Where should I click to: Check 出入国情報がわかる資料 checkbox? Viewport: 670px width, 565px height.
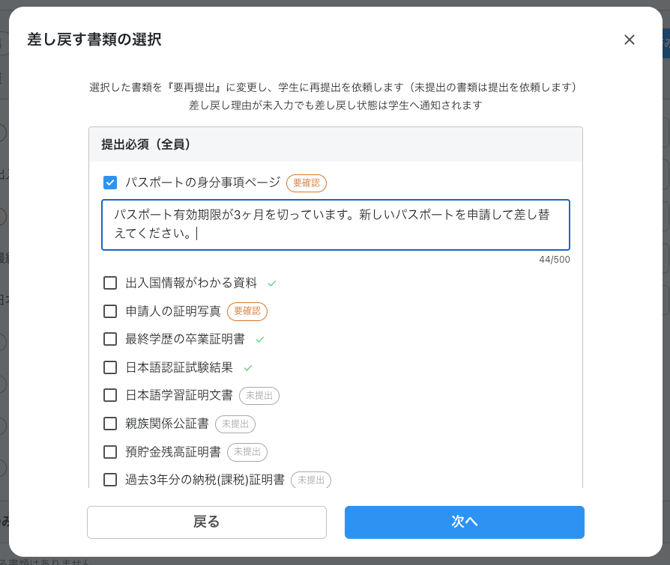click(x=110, y=282)
